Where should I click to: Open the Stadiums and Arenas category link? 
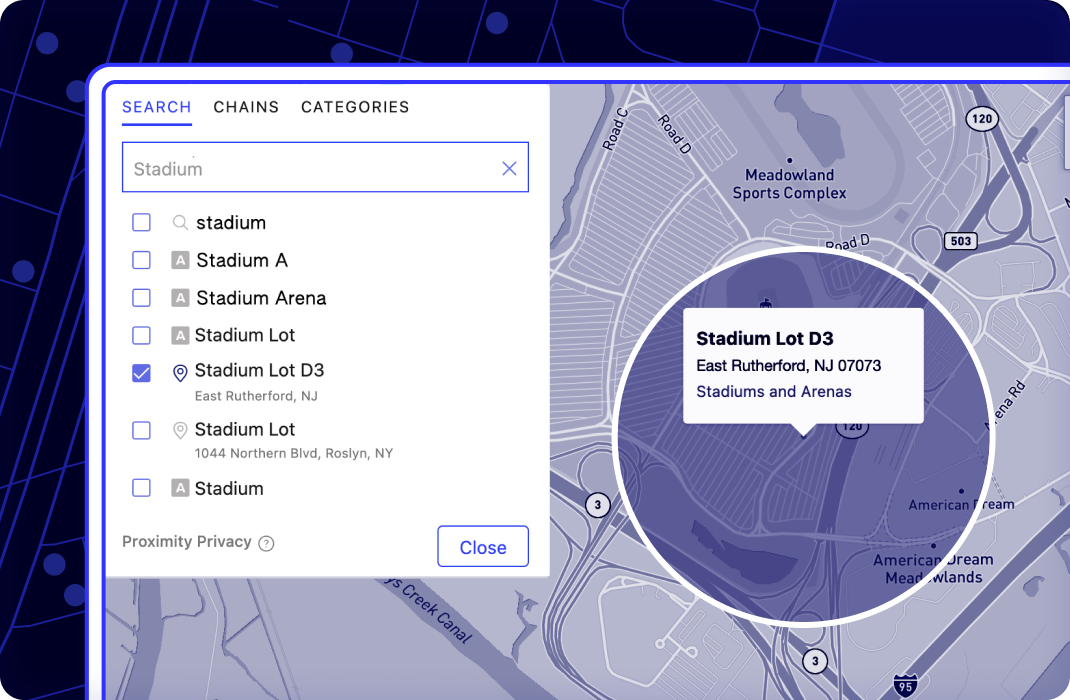pos(773,391)
